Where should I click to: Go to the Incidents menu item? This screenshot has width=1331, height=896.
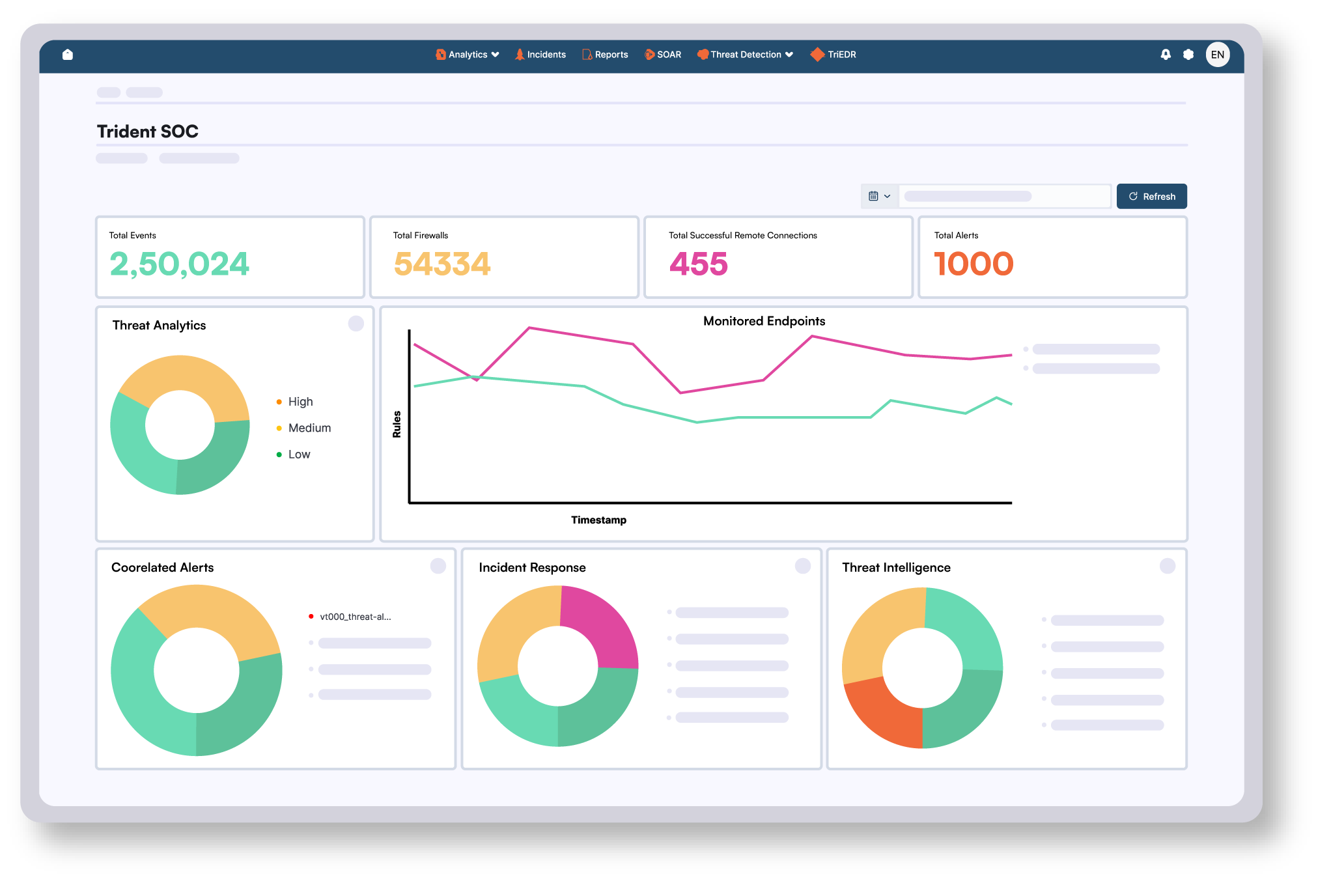546,55
